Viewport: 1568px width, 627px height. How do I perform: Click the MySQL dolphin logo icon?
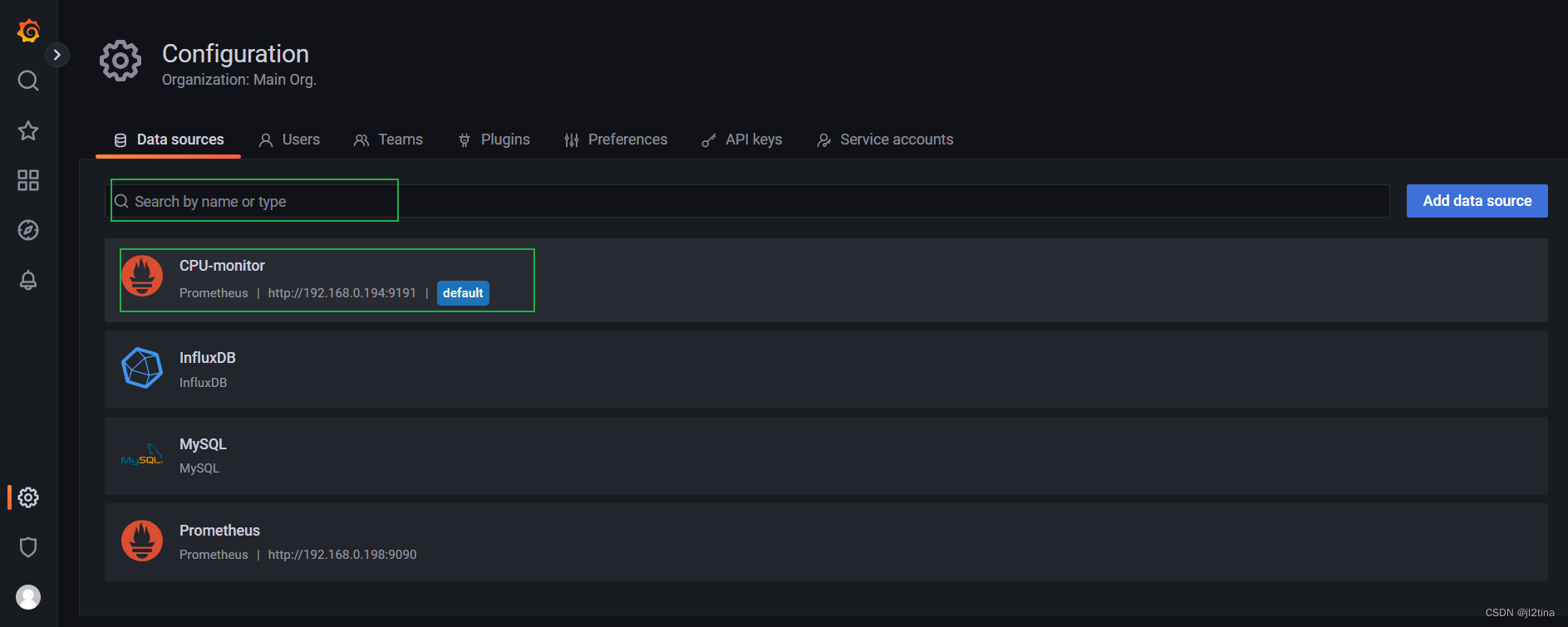(142, 455)
